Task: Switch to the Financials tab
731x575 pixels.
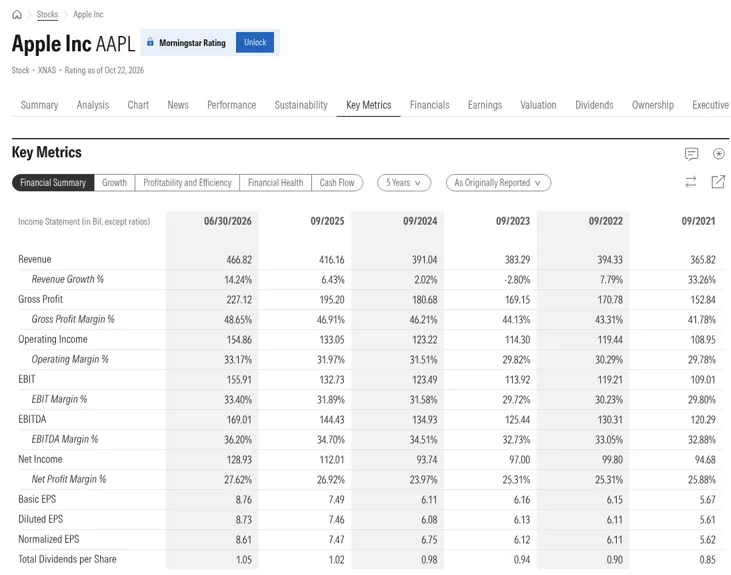Action: pos(429,105)
